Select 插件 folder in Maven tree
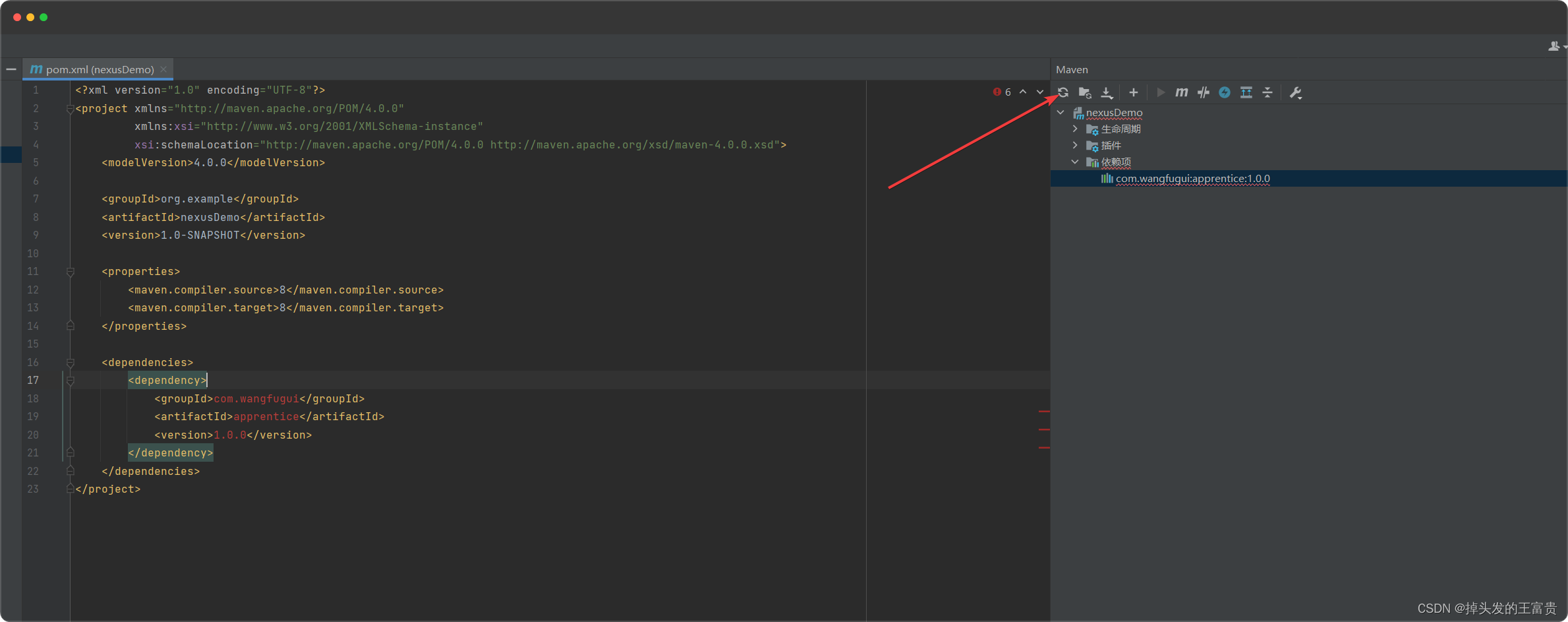Viewport: 1568px width, 622px height. click(x=1111, y=146)
